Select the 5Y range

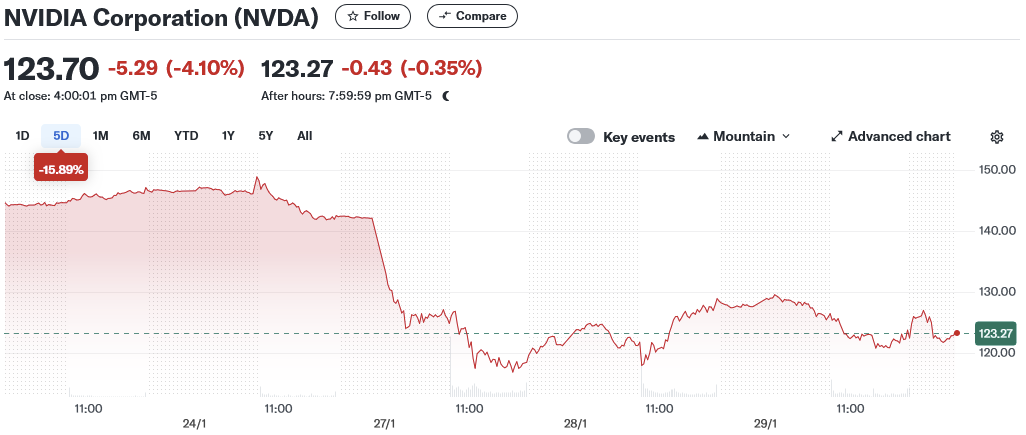tap(265, 136)
